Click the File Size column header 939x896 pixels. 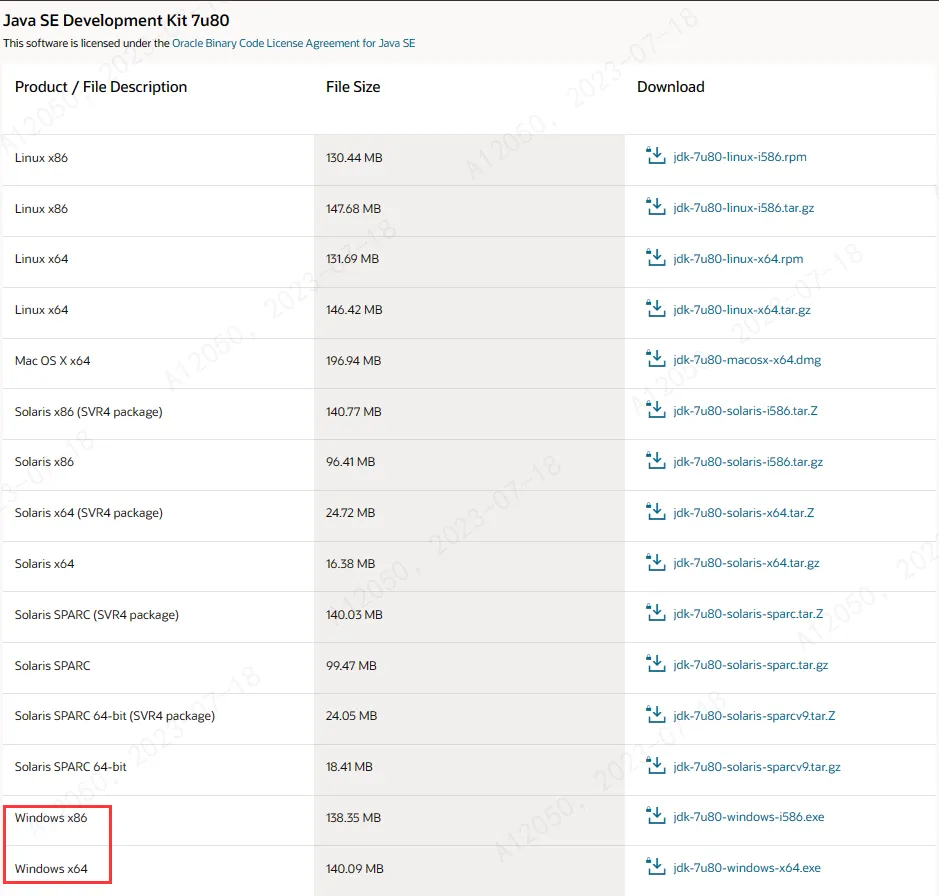point(353,87)
